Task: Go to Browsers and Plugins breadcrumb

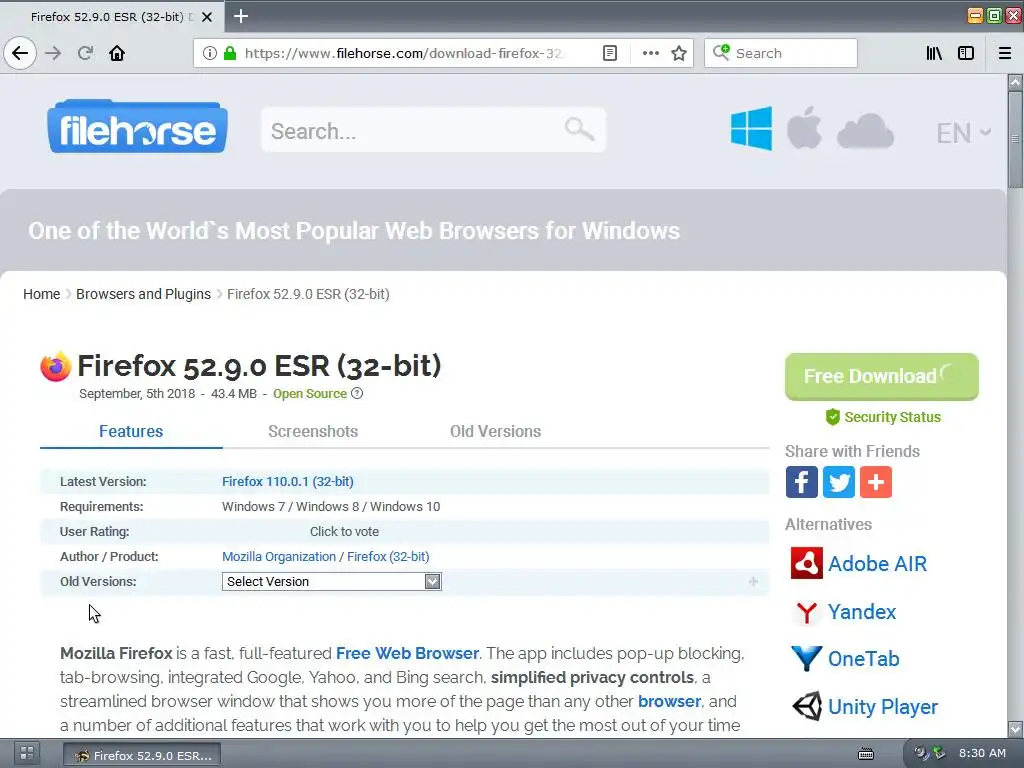Action: [x=143, y=294]
